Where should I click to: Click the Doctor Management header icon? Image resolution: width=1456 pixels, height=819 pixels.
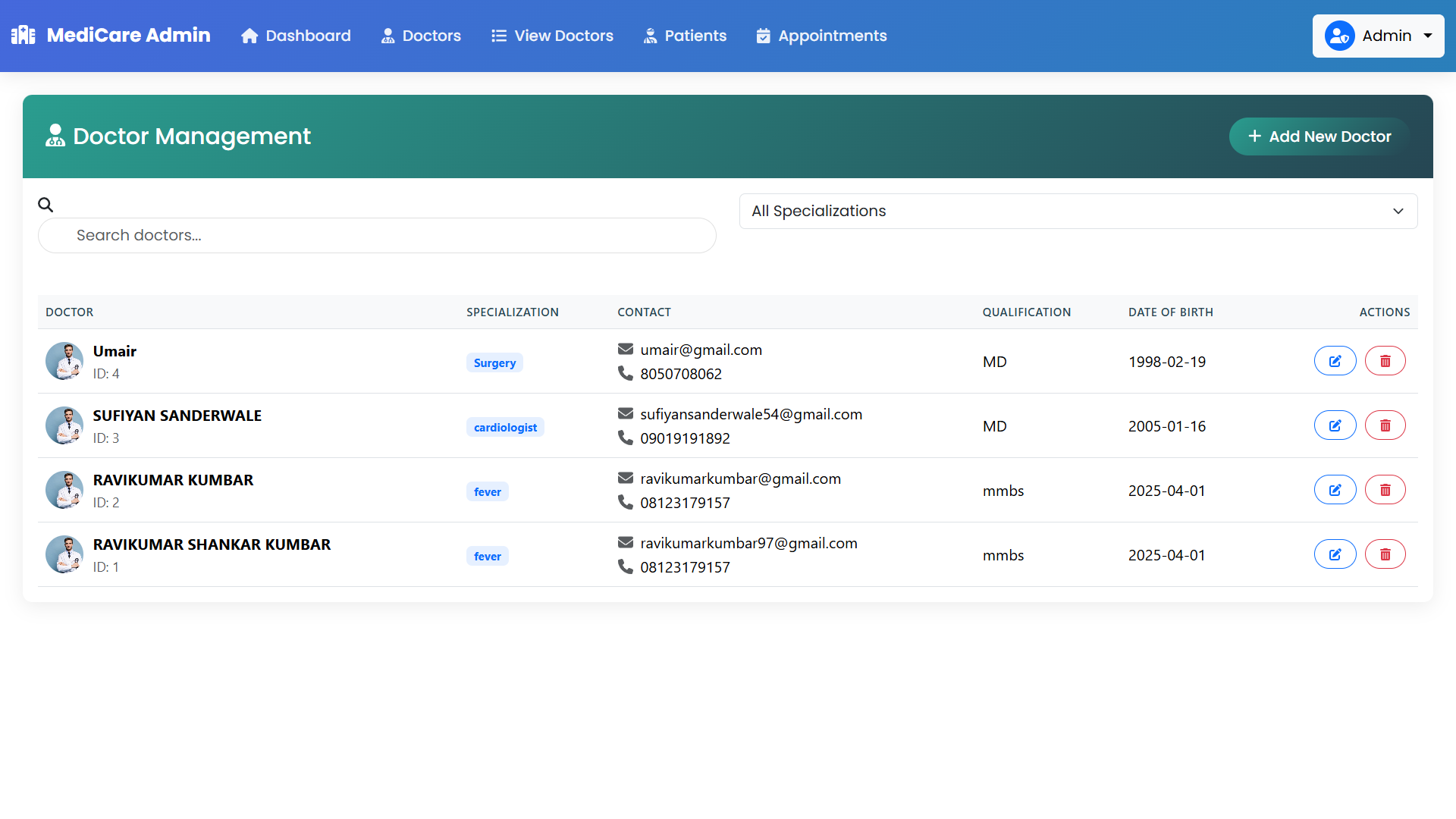(55, 136)
